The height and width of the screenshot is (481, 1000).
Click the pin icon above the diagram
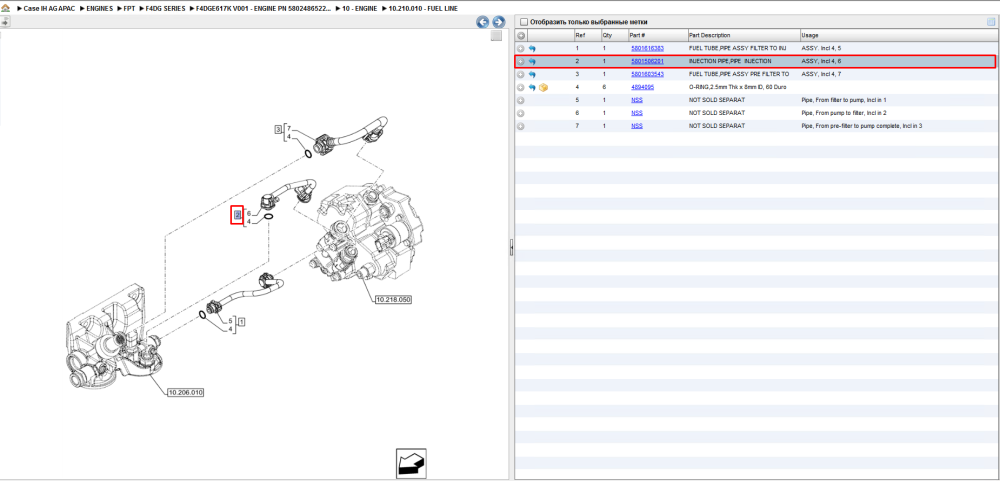[5, 22]
